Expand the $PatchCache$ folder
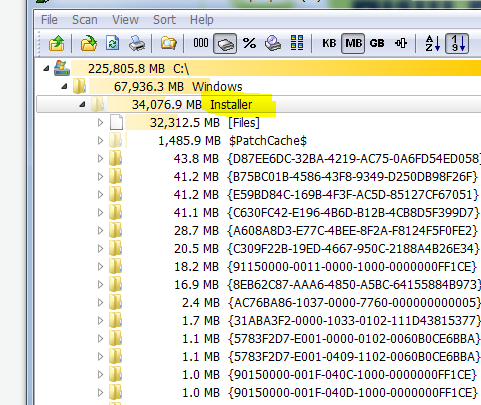481x405 pixels. point(100,141)
